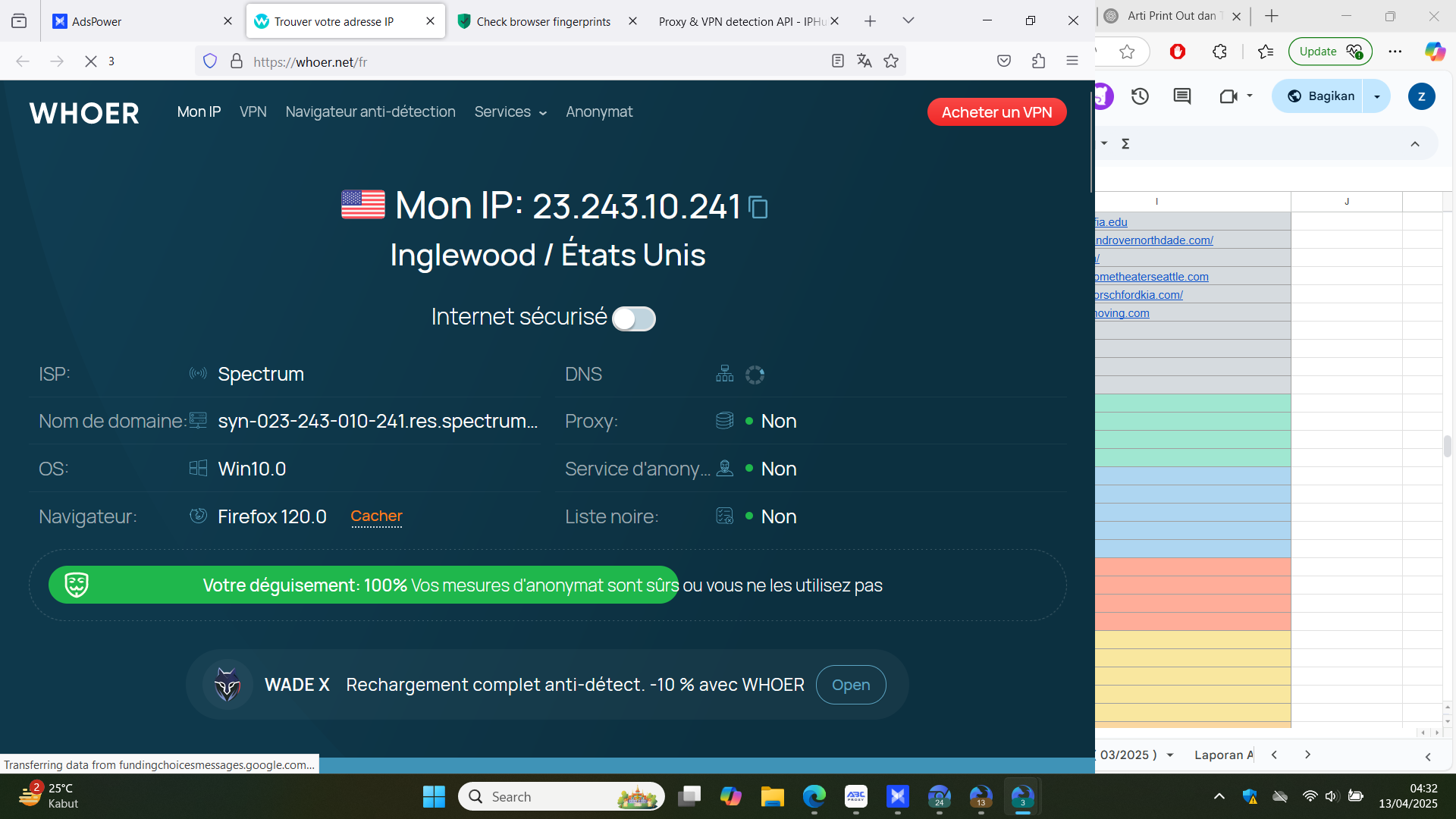Click the Sheets vertical scrollbar thumb
1456x819 pixels.
point(1448,446)
